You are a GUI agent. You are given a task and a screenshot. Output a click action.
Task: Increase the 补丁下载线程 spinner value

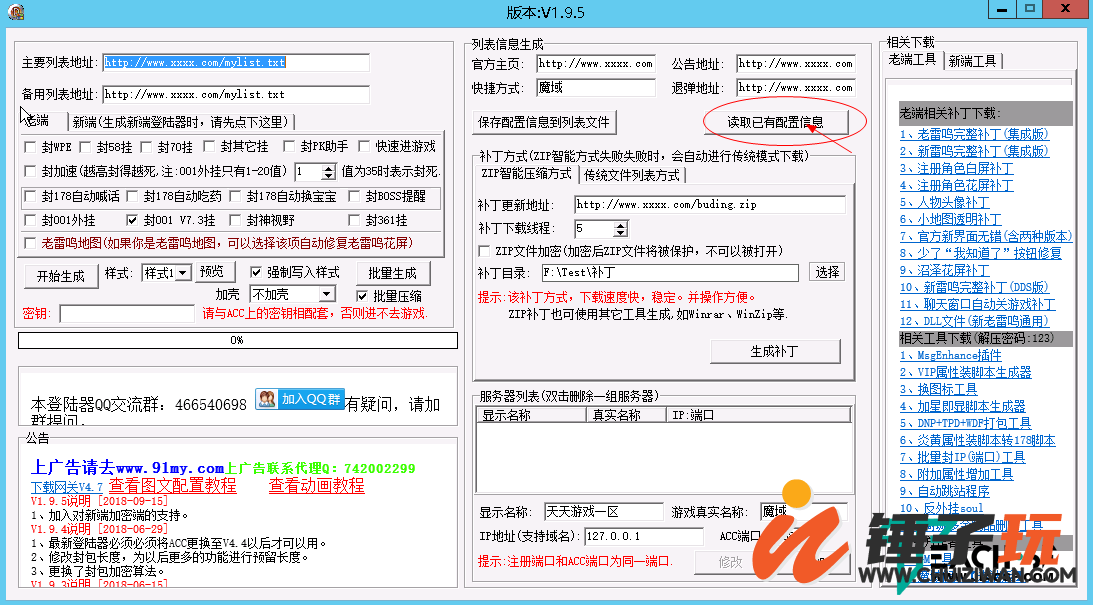622,225
